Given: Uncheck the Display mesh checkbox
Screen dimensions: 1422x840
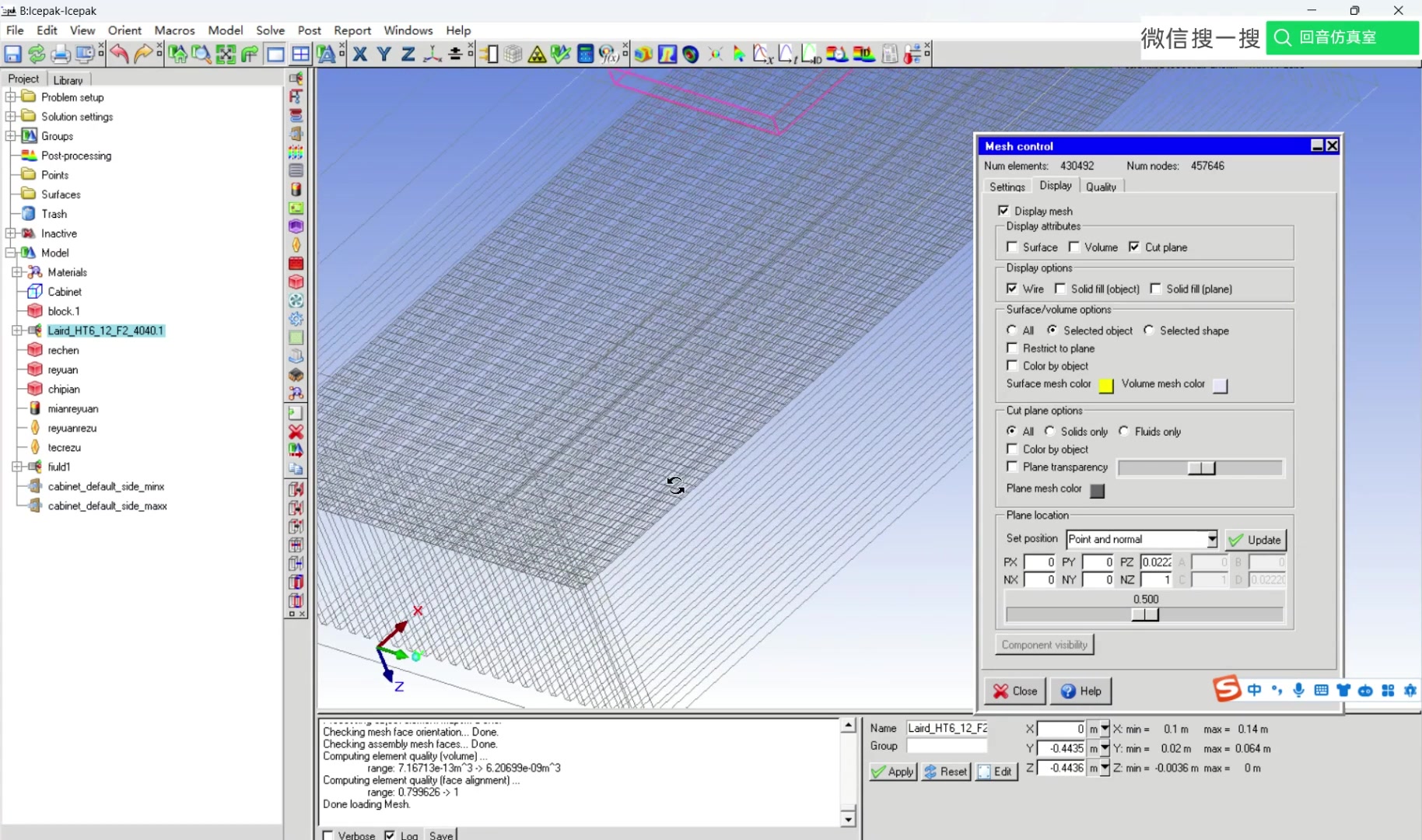Looking at the screenshot, I should point(1003,211).
